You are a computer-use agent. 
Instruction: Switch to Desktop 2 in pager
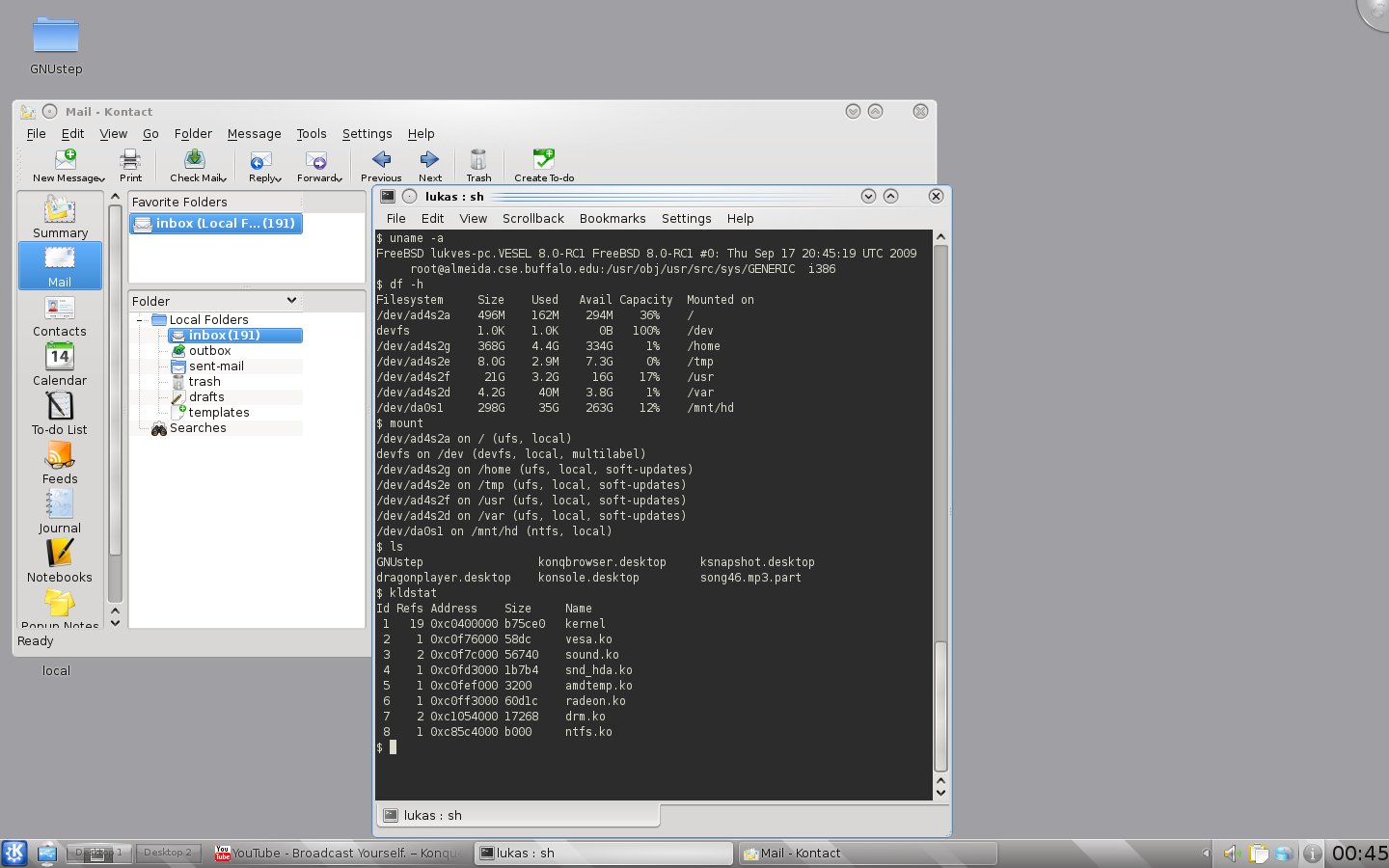click(167, 853)
